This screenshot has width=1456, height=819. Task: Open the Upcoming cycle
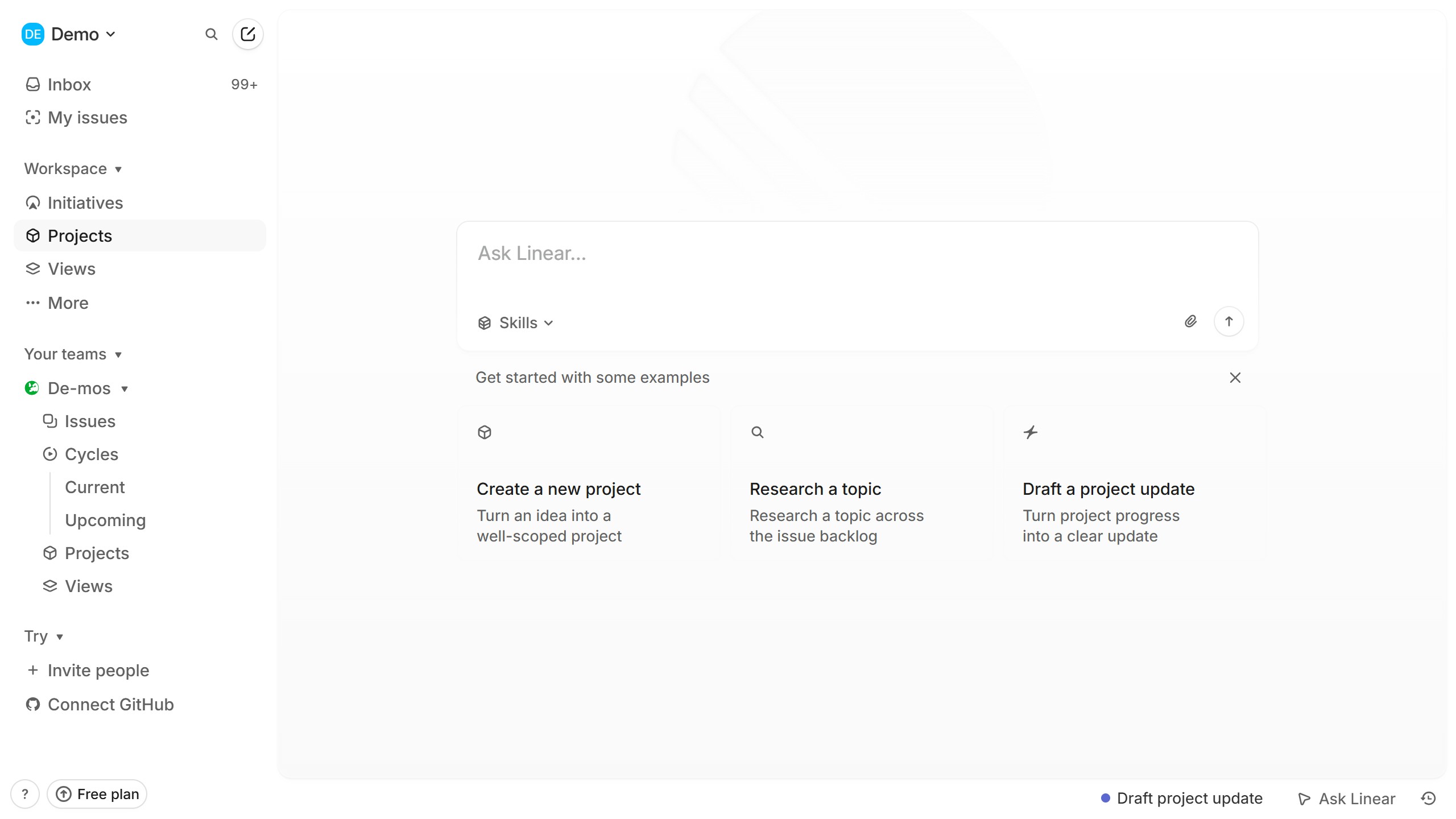tap(105, 520)
